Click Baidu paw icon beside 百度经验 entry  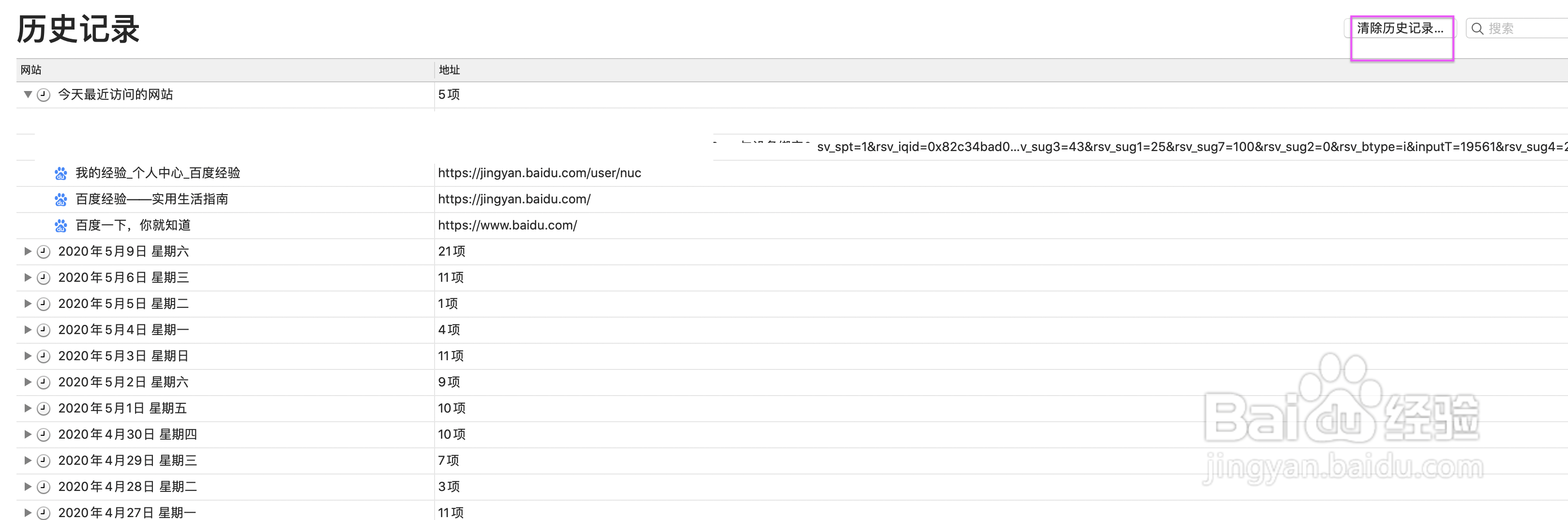point(61,199)
